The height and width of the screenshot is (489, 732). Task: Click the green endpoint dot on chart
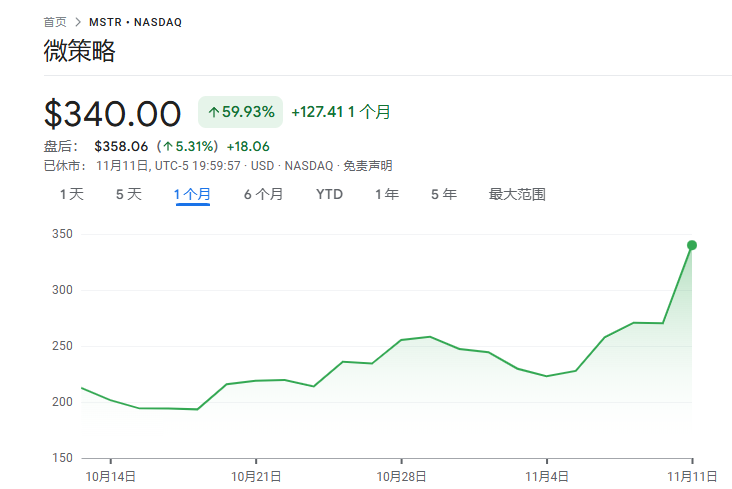click(x=691, y=245)
